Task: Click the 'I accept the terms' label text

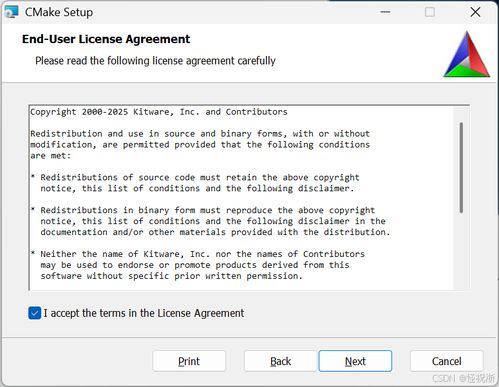Action: [x=144, y=313]
